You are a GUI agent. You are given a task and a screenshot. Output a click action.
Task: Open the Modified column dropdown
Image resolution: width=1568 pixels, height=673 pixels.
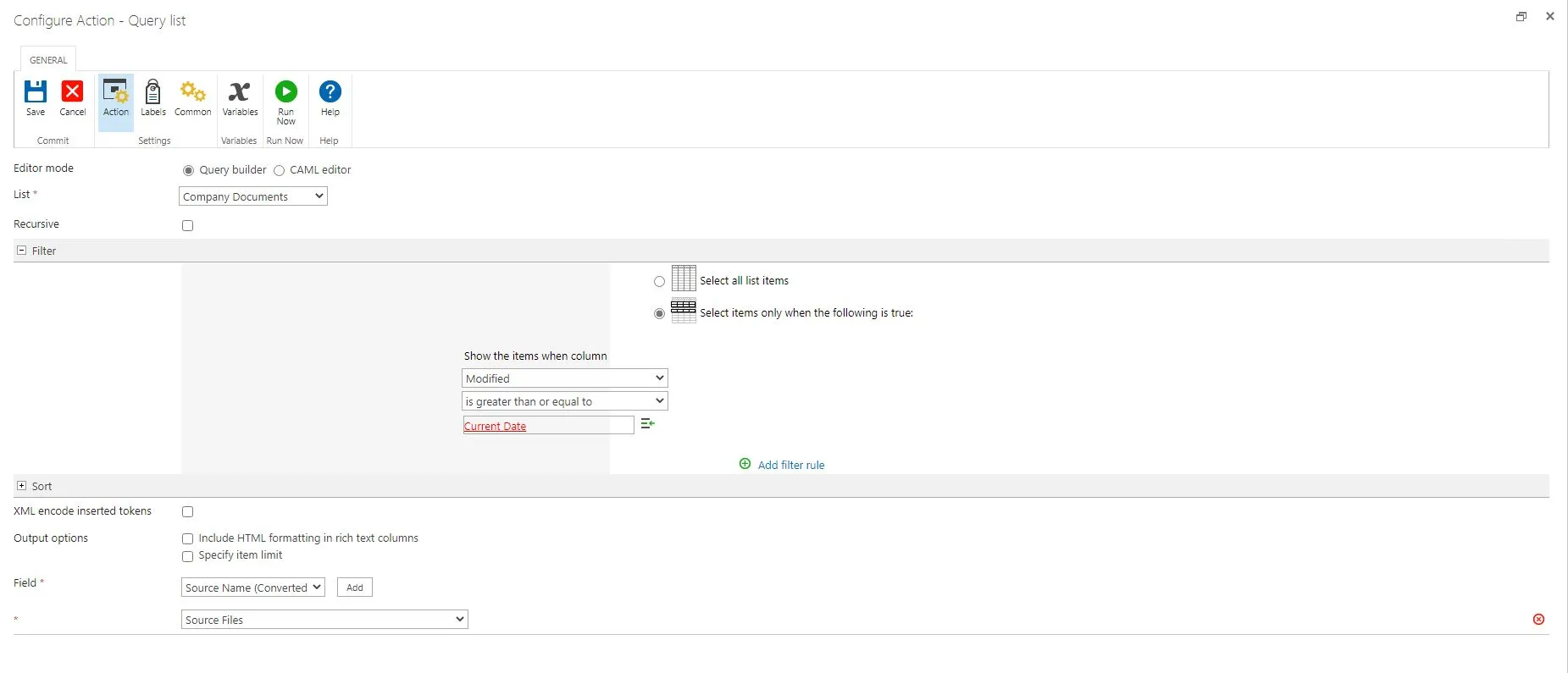click(564, 378)
